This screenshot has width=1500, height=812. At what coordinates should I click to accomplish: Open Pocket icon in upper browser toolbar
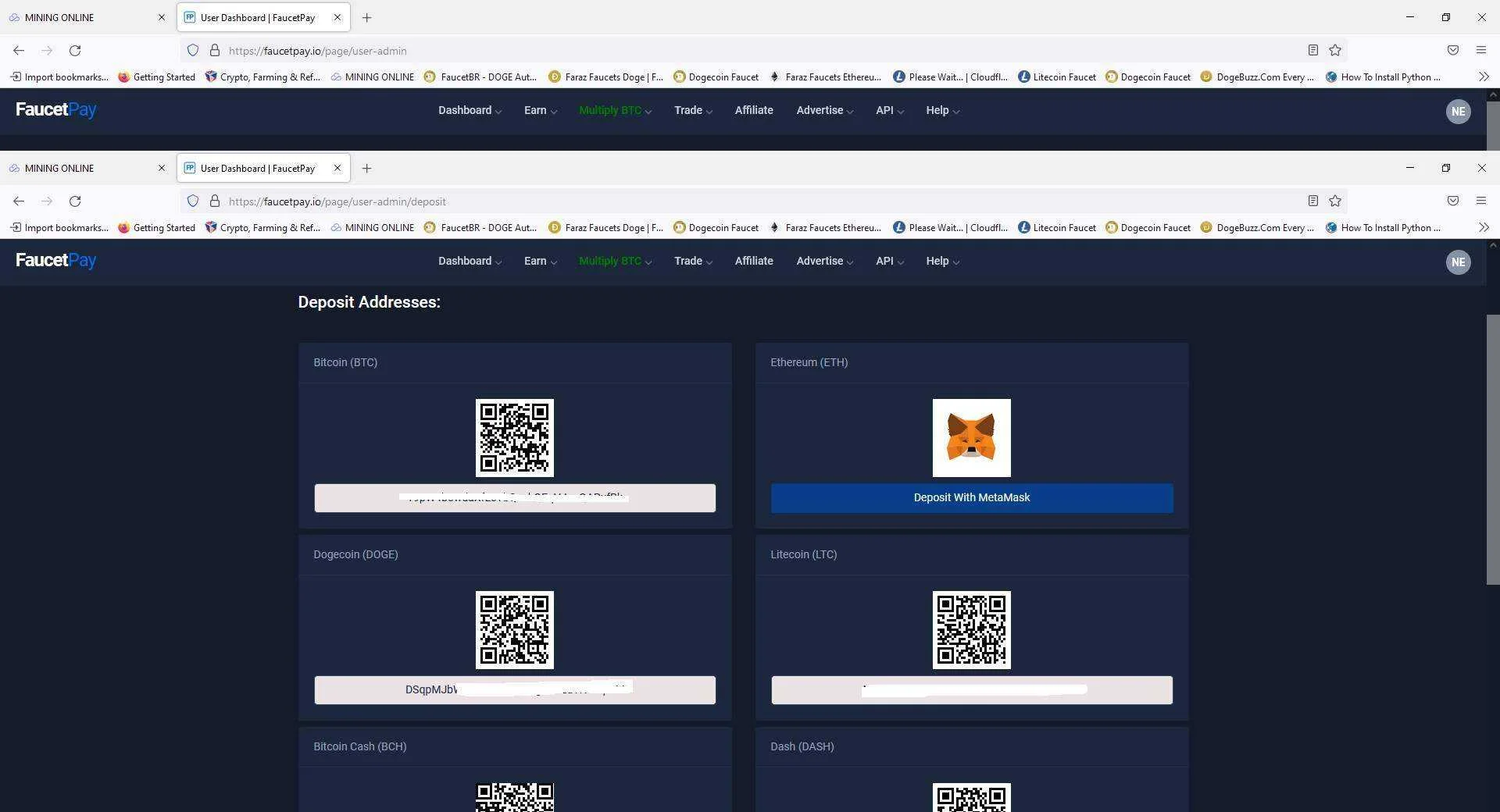[x=1453, y=51]
